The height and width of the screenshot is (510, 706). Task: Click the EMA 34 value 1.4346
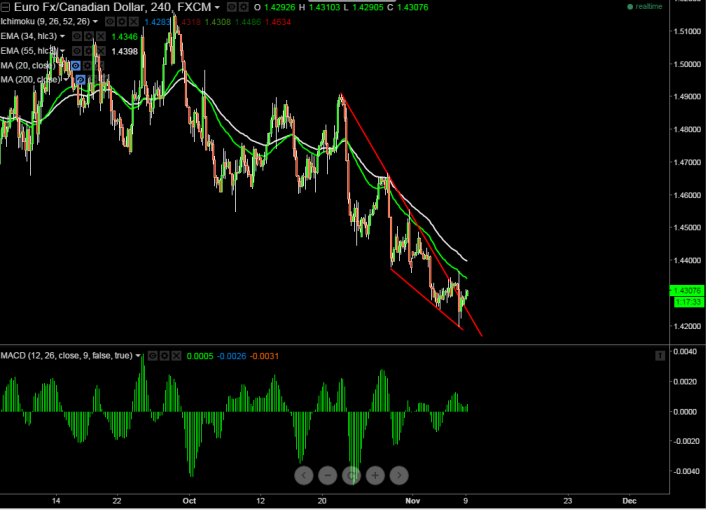[124, 36]
